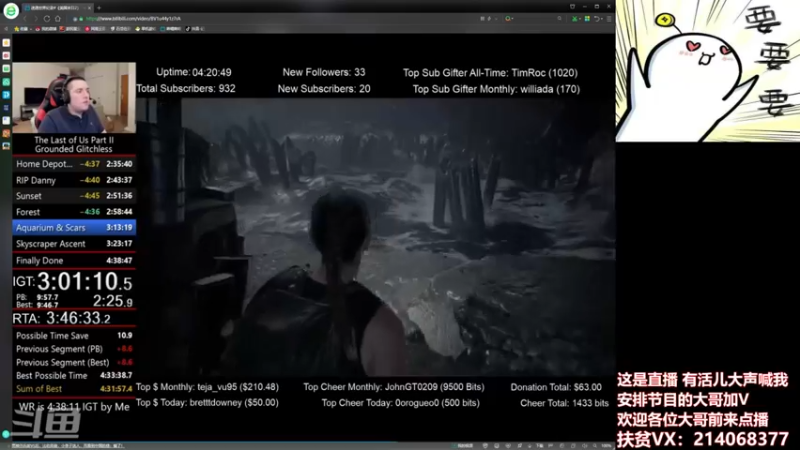Click the 'Finally Done' split row
800x450 pixels.
point(74,260)
